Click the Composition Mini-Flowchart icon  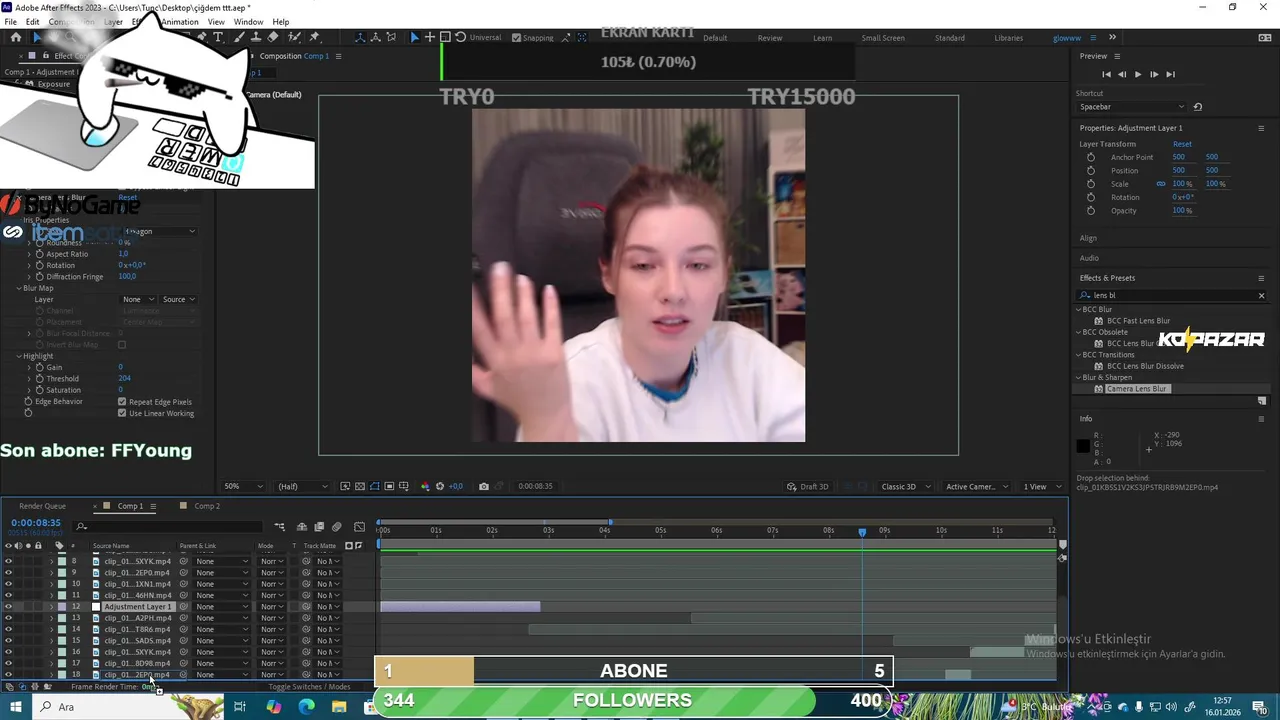point(280,527)
